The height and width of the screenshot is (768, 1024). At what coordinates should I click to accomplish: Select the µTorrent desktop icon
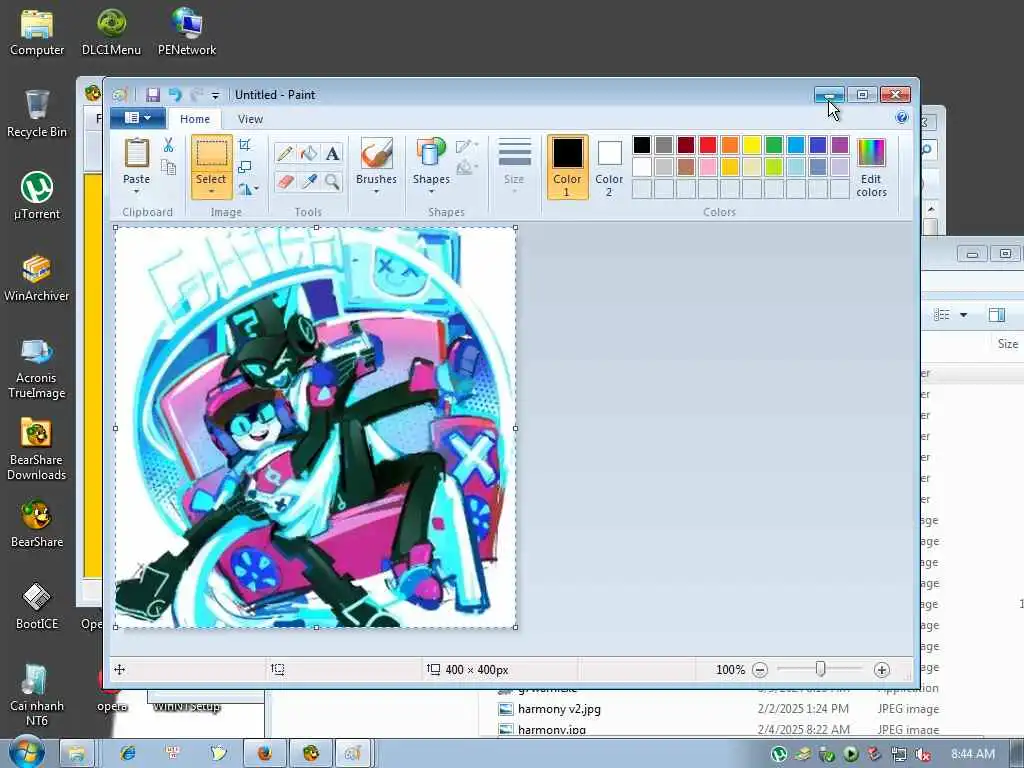37,195
